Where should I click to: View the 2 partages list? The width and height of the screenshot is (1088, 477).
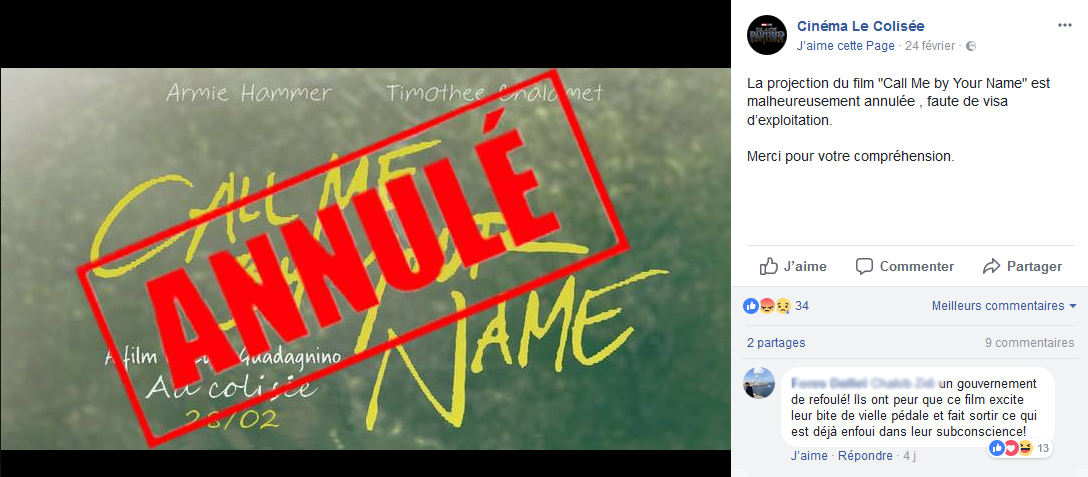pos(776,343)
